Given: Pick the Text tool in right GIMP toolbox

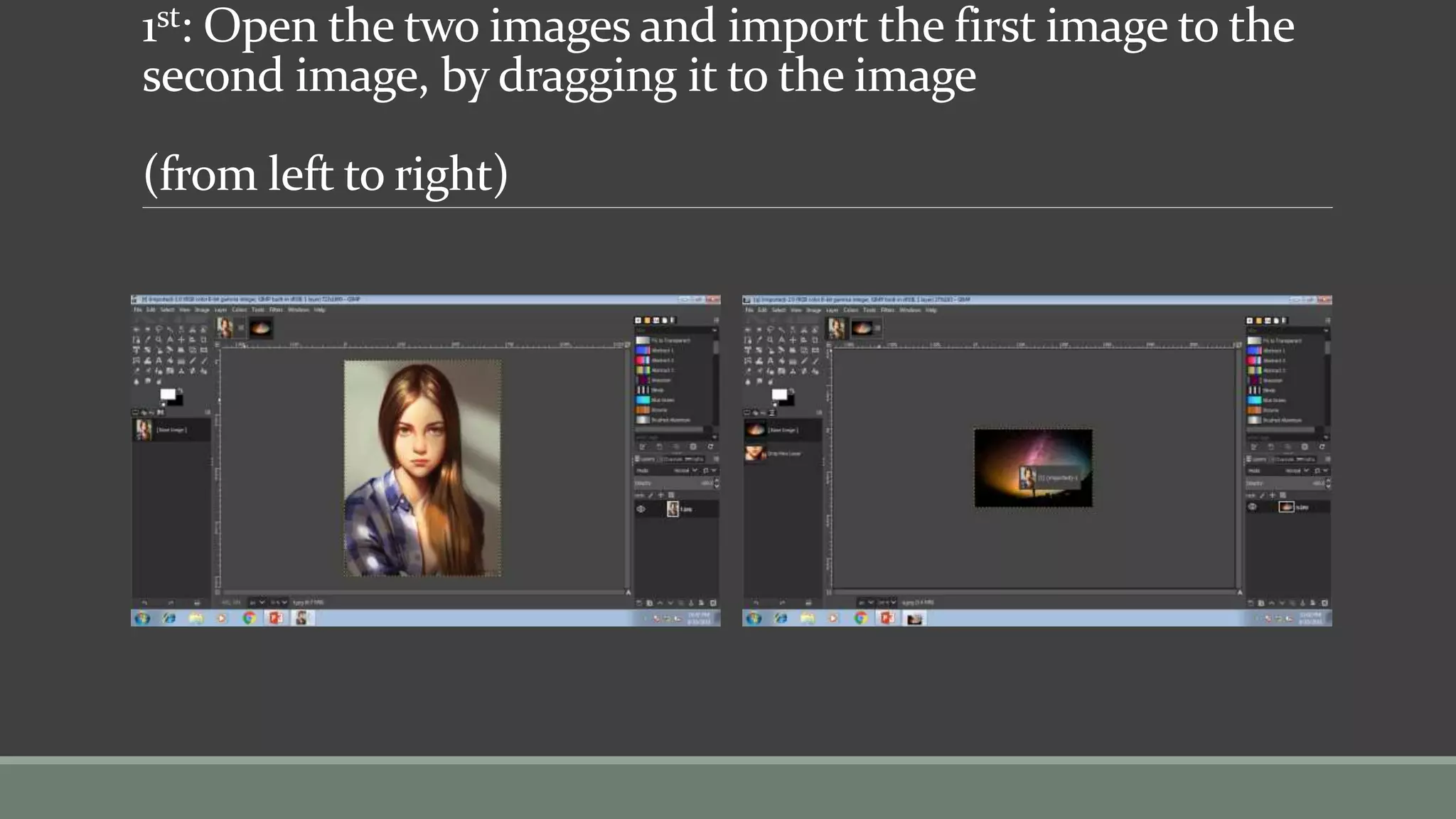Looking at the screenshot, I should pos(771,361).
